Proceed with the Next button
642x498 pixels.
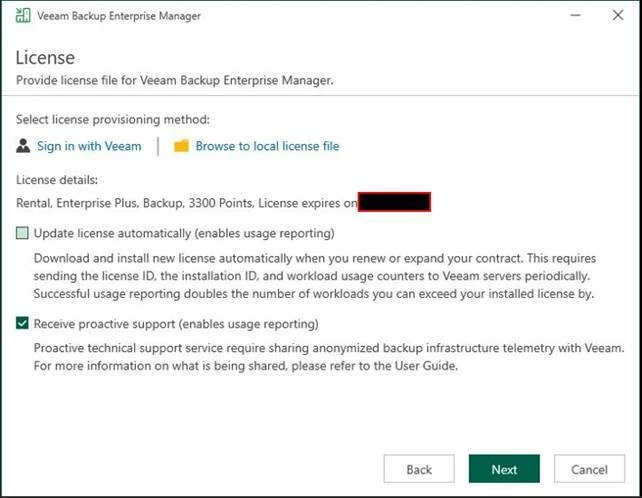(504, 469)
